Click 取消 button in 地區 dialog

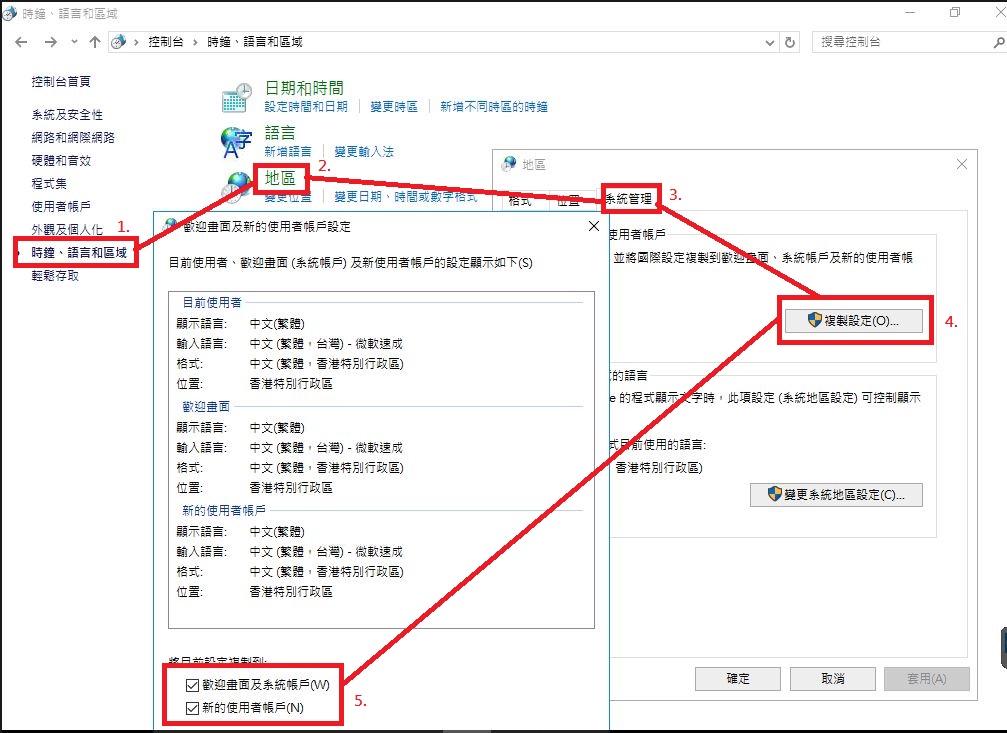833,678
